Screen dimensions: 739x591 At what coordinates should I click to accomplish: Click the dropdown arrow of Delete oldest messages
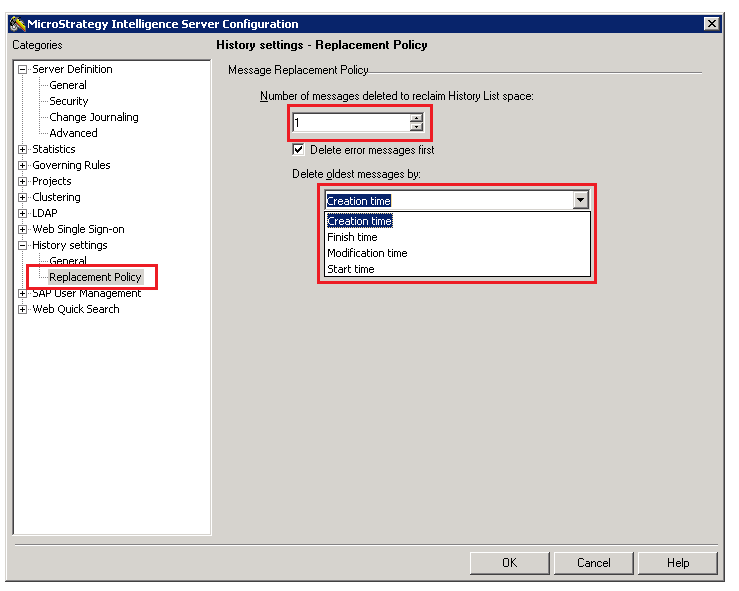click(x=580, y=200)
